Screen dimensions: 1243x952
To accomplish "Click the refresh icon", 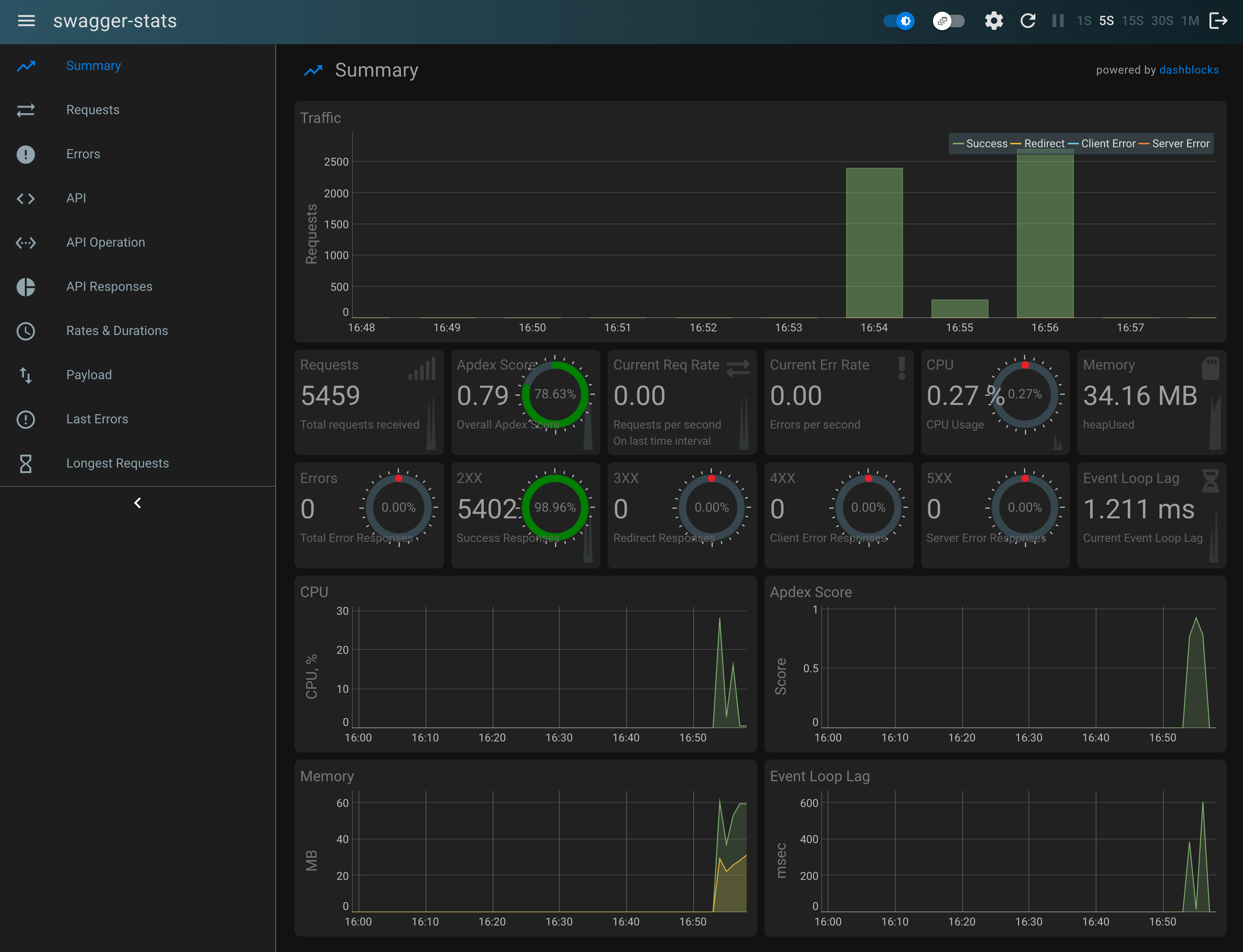I will tap(1028, 21).
